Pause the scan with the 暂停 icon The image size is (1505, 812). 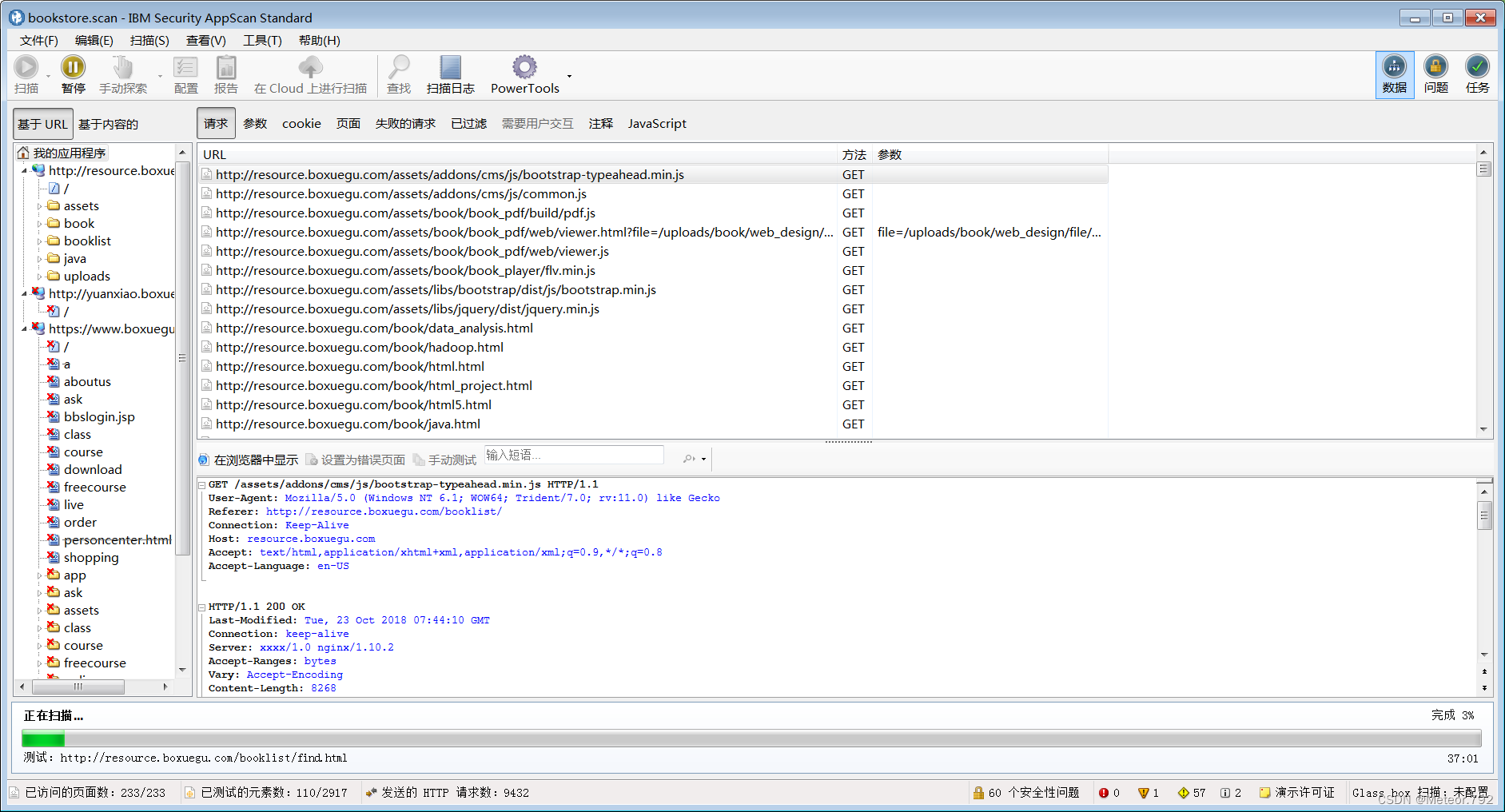[73, 67]
